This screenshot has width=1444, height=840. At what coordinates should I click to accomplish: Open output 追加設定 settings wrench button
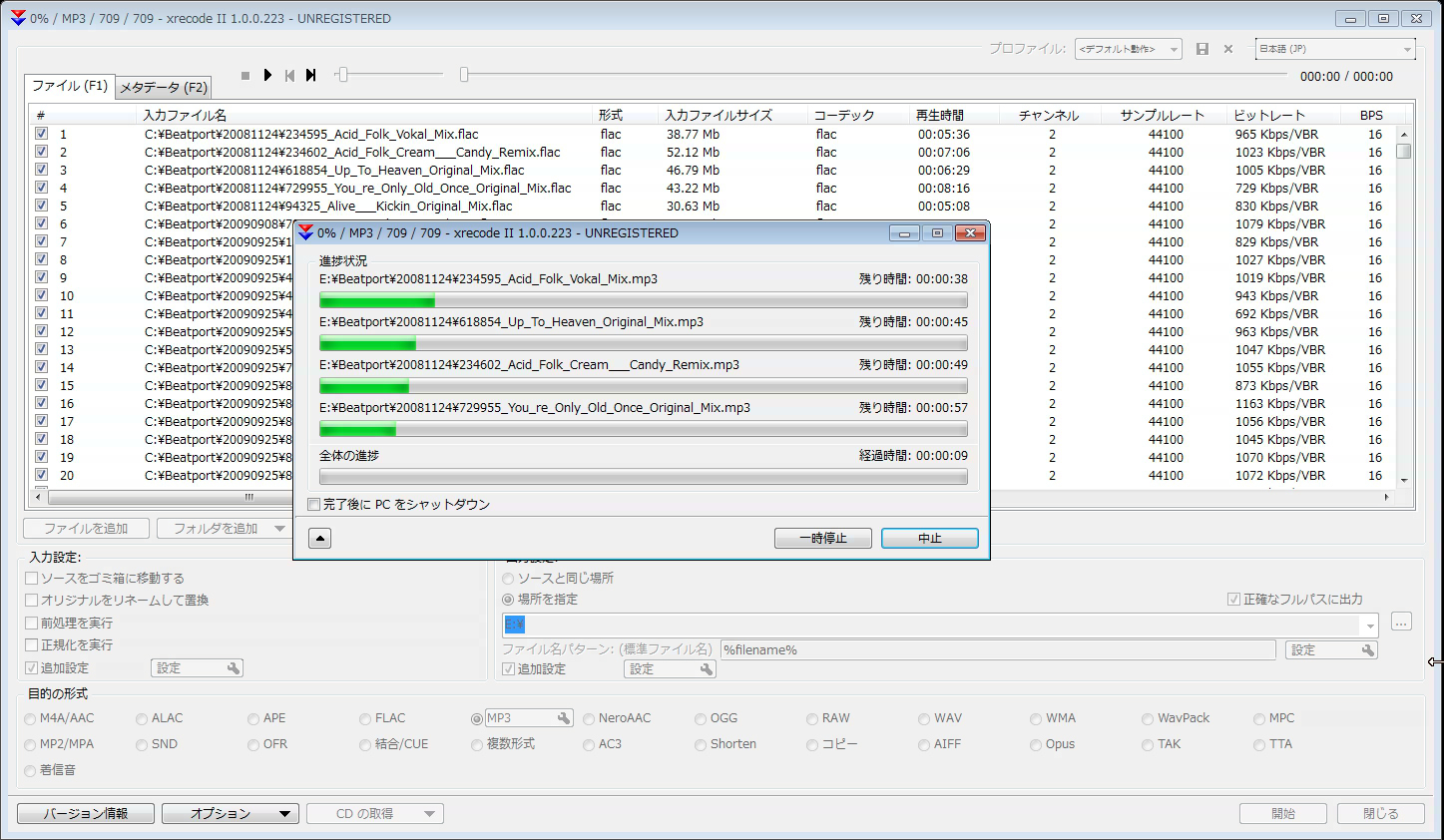pyautogui.click(x=670, y=669)
